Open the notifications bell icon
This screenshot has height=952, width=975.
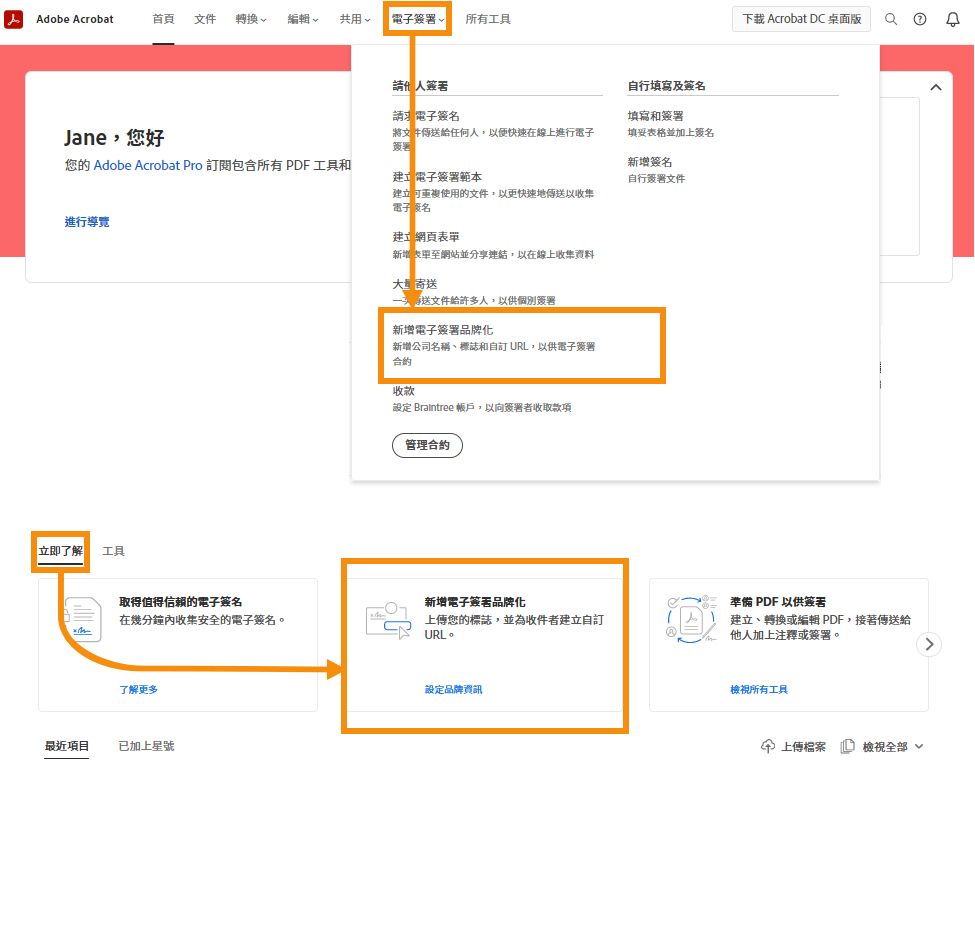tap(953, 19)
